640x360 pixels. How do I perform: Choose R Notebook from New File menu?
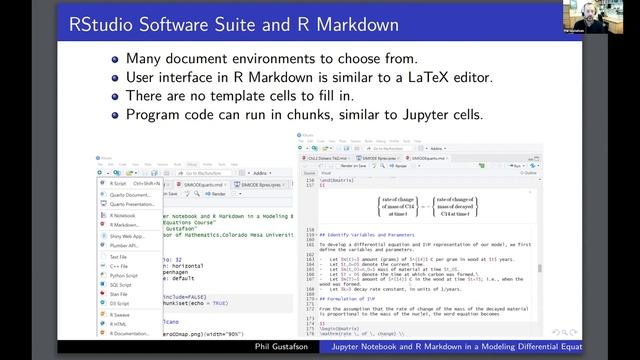pos(130,216)
